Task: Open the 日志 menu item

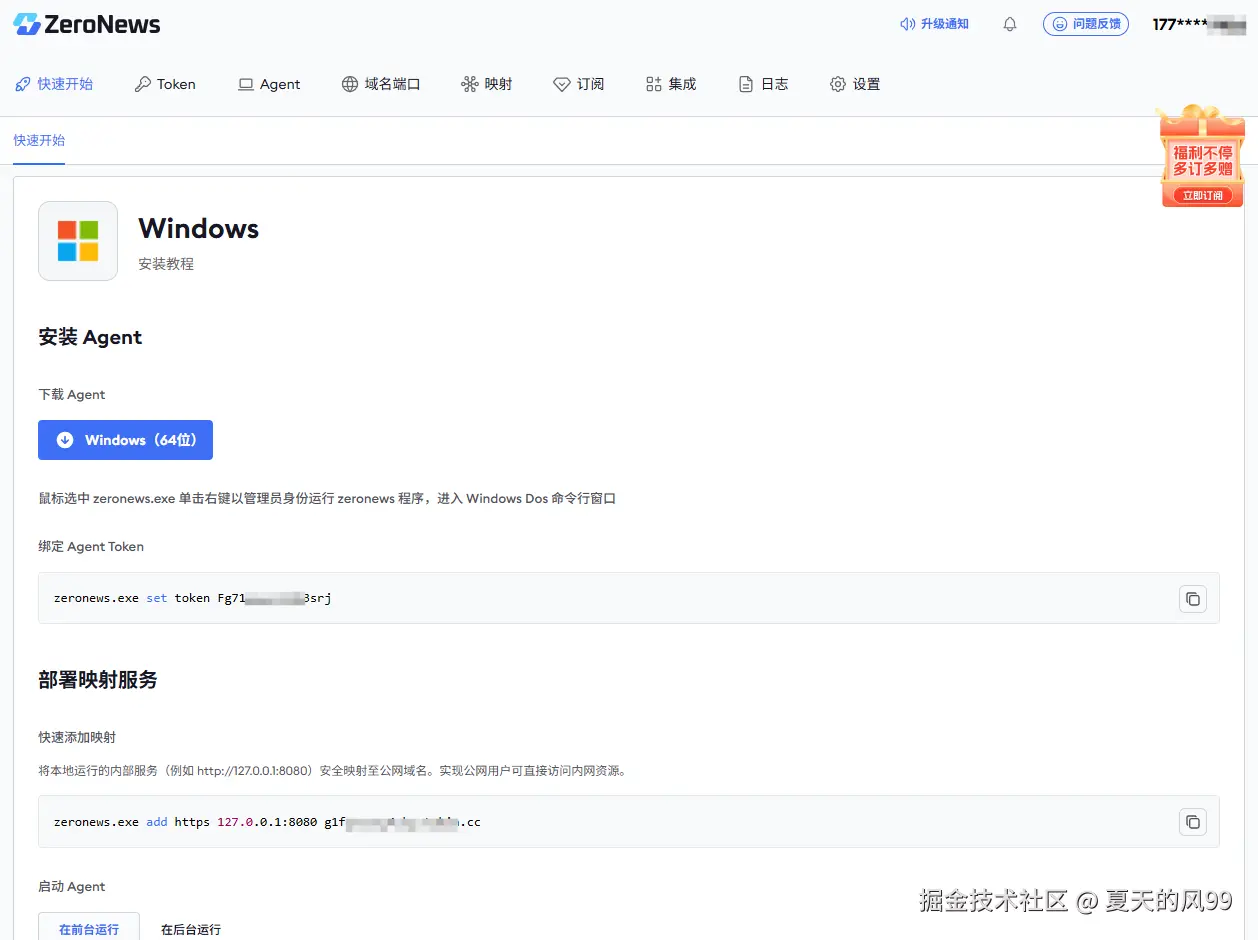Action: tap(763, 84)
